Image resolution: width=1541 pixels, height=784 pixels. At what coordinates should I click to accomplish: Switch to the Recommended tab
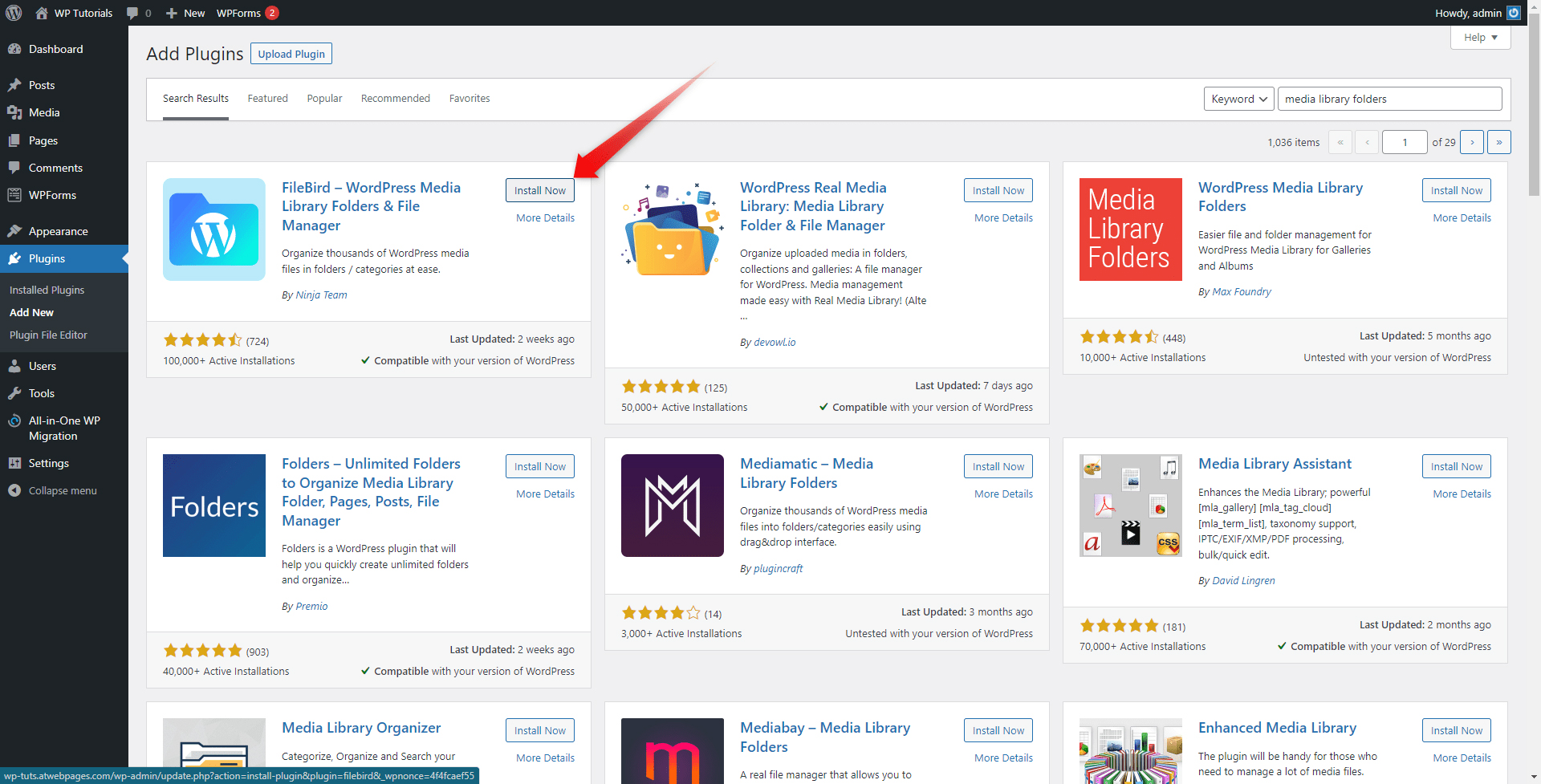(396, 99)
